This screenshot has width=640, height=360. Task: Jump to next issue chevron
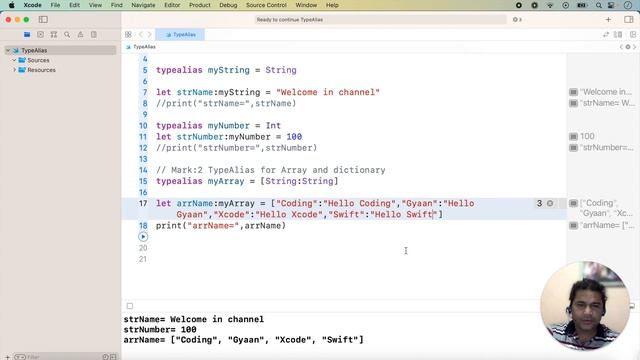pos(634,47)
